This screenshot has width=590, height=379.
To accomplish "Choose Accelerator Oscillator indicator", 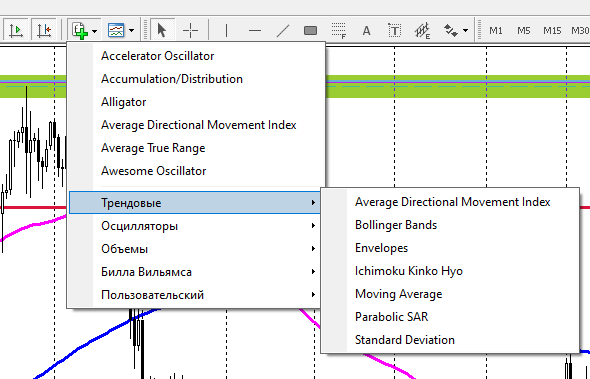I will pyautogui.click(x=196, y=56).
